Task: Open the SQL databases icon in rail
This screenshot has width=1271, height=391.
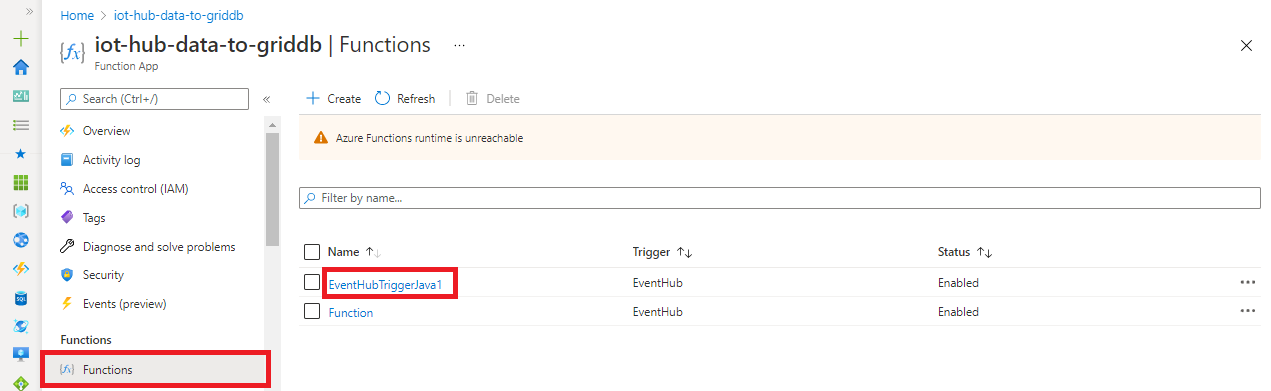Action: coord(20,298)
